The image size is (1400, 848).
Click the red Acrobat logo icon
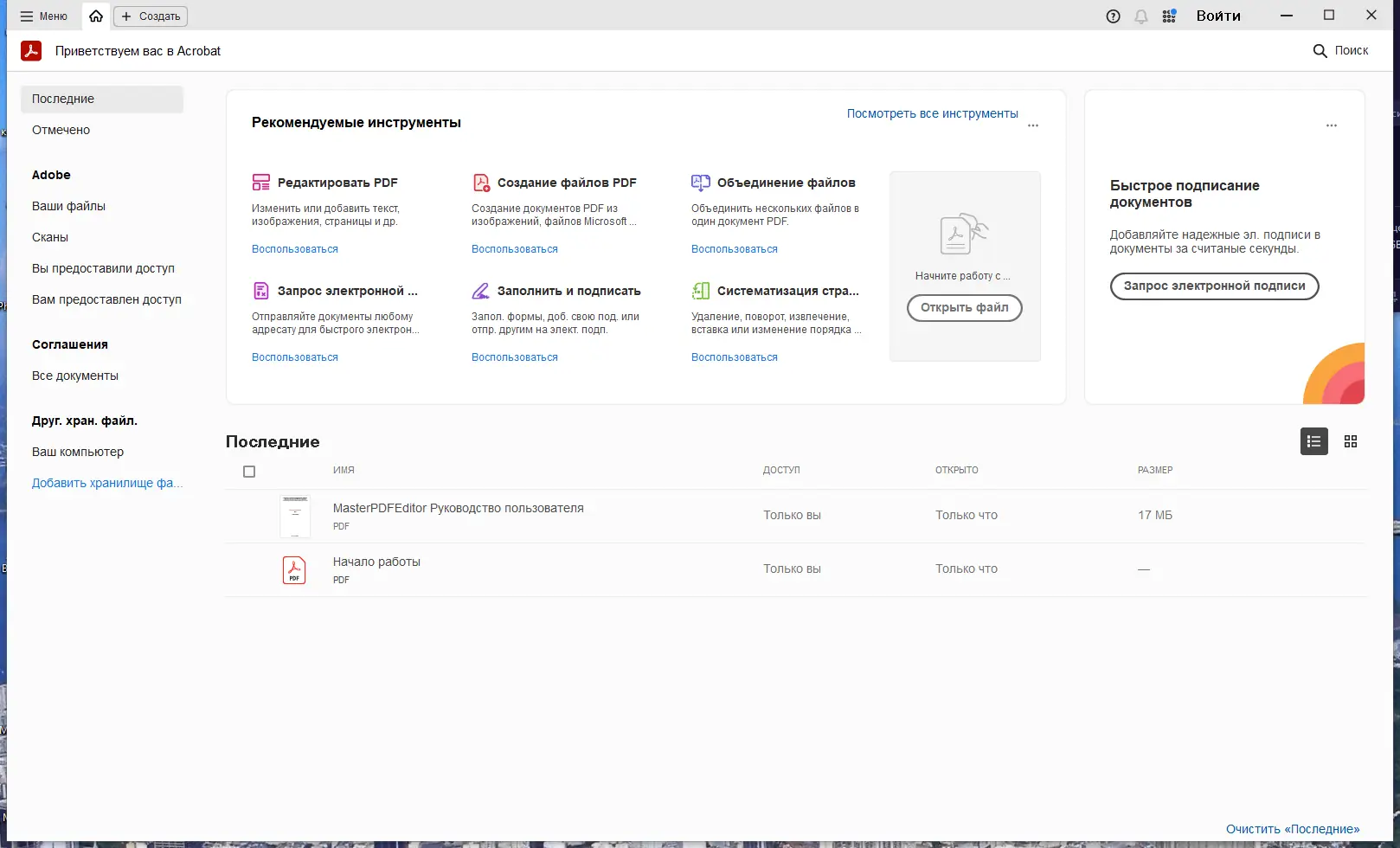31,51
